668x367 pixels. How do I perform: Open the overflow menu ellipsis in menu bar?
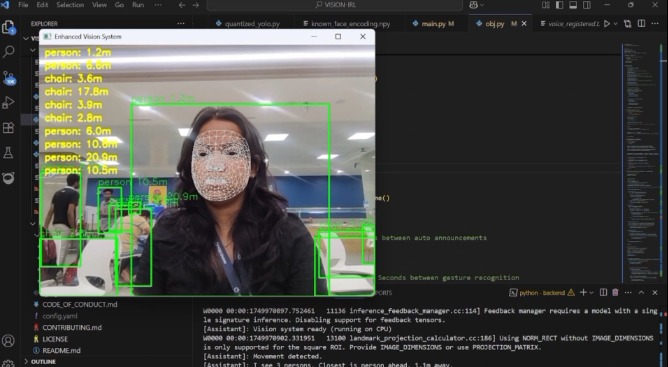[158, 5]
